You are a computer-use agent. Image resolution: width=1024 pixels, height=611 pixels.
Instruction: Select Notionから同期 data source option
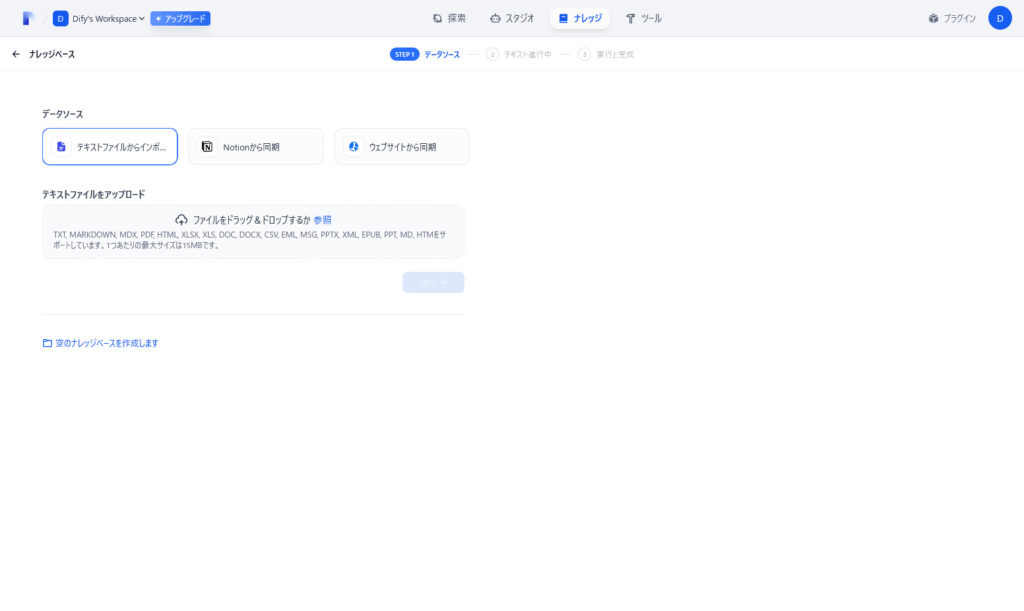(256, 147)
